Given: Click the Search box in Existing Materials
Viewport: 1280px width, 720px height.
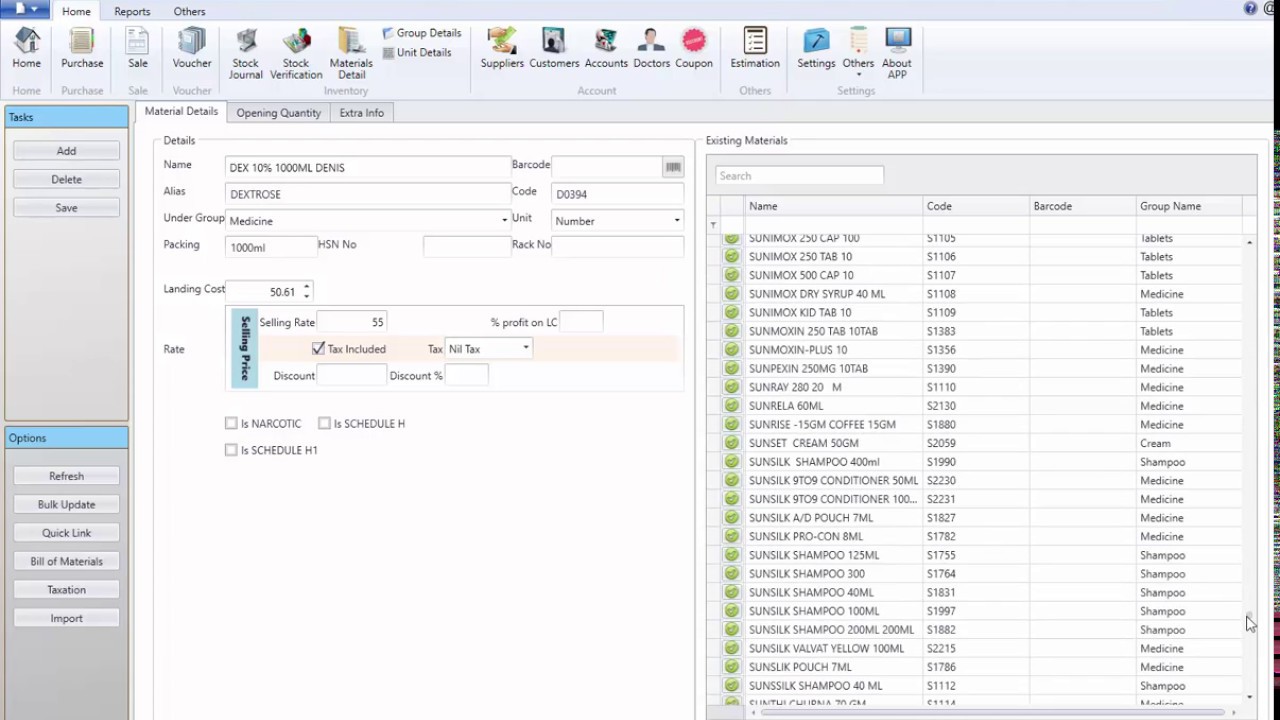Looking at the screenshot, I should (799, 176).
